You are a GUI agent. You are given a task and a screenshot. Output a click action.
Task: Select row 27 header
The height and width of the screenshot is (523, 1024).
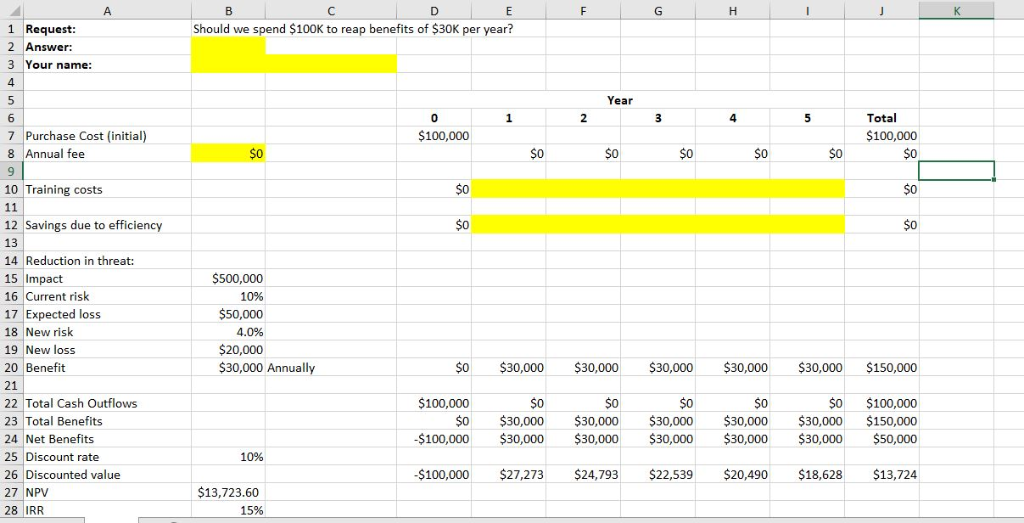[x=12, y=492]
